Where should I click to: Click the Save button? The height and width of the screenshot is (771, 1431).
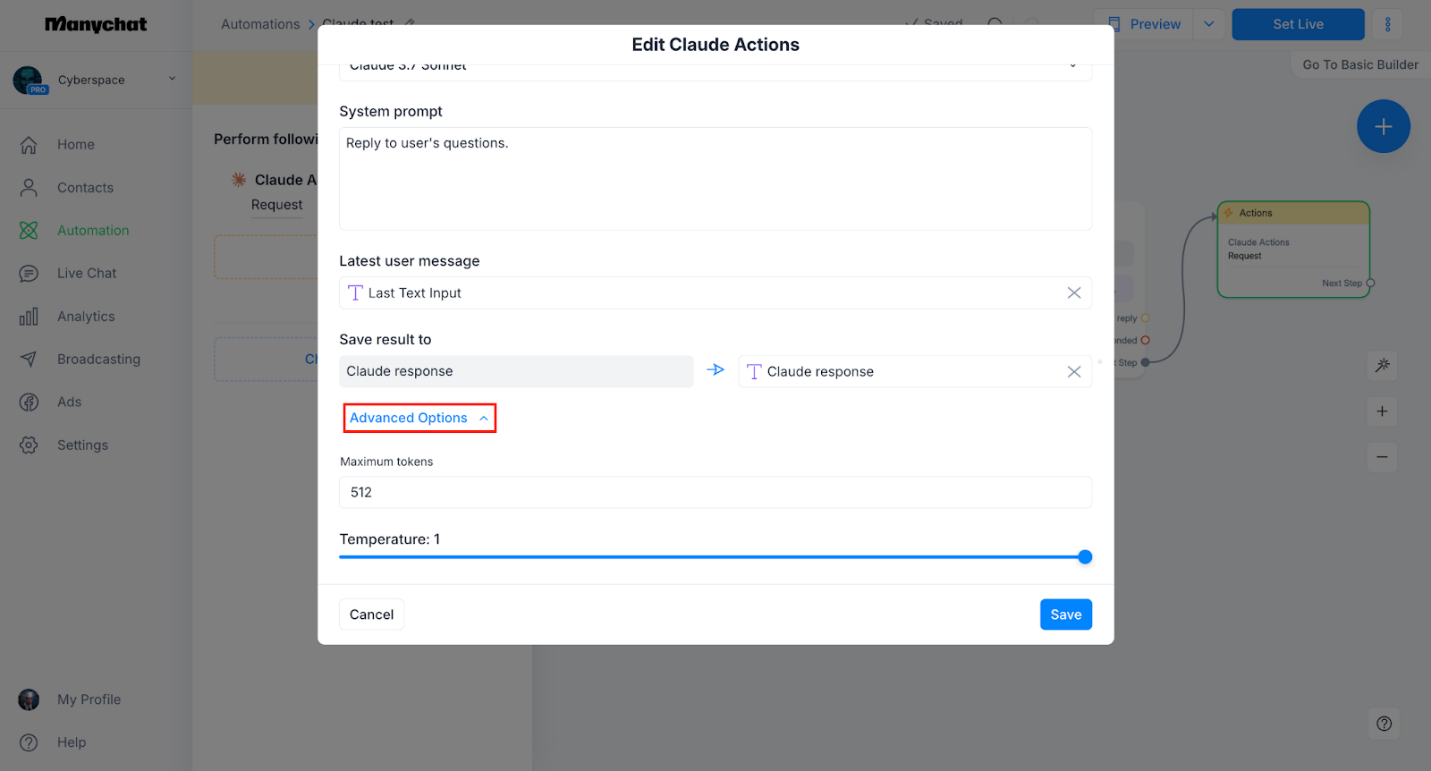pos(1065,615)
